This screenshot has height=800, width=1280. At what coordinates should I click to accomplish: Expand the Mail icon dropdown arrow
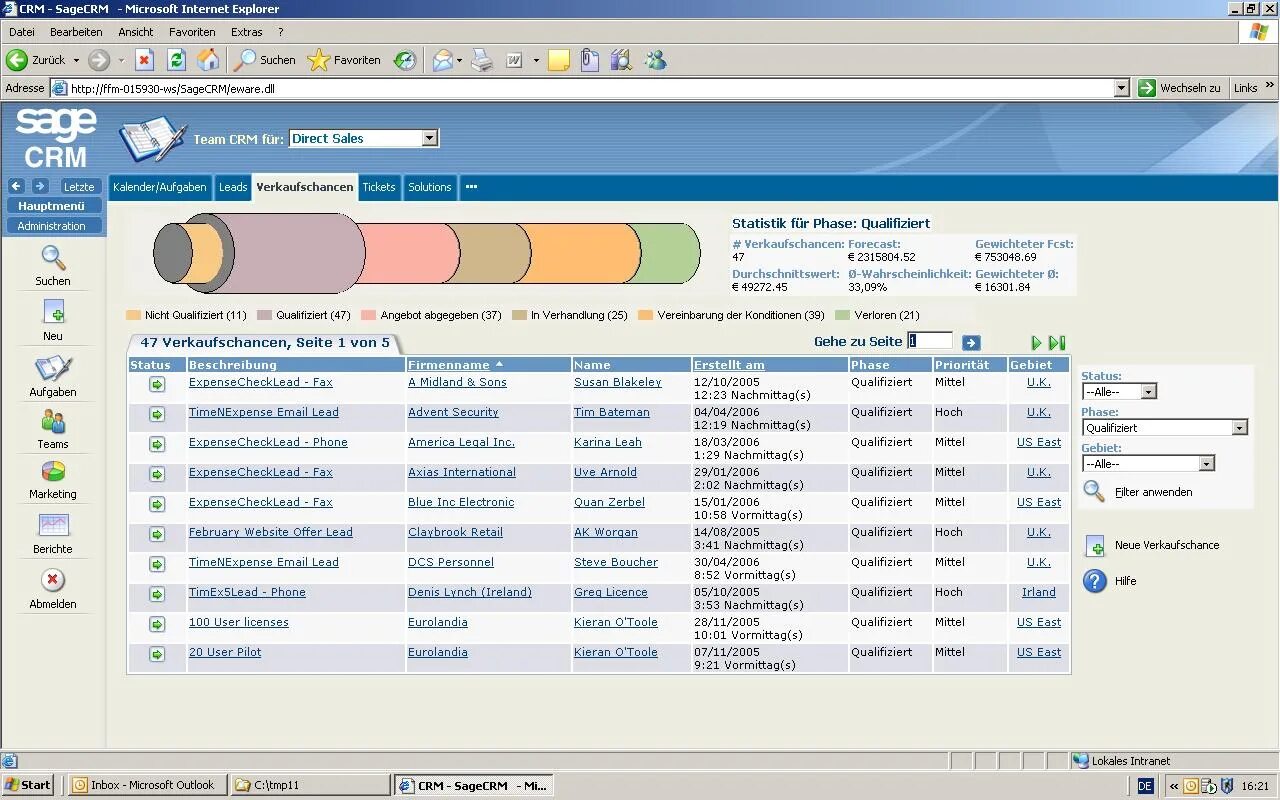click(x=459, y=60)
